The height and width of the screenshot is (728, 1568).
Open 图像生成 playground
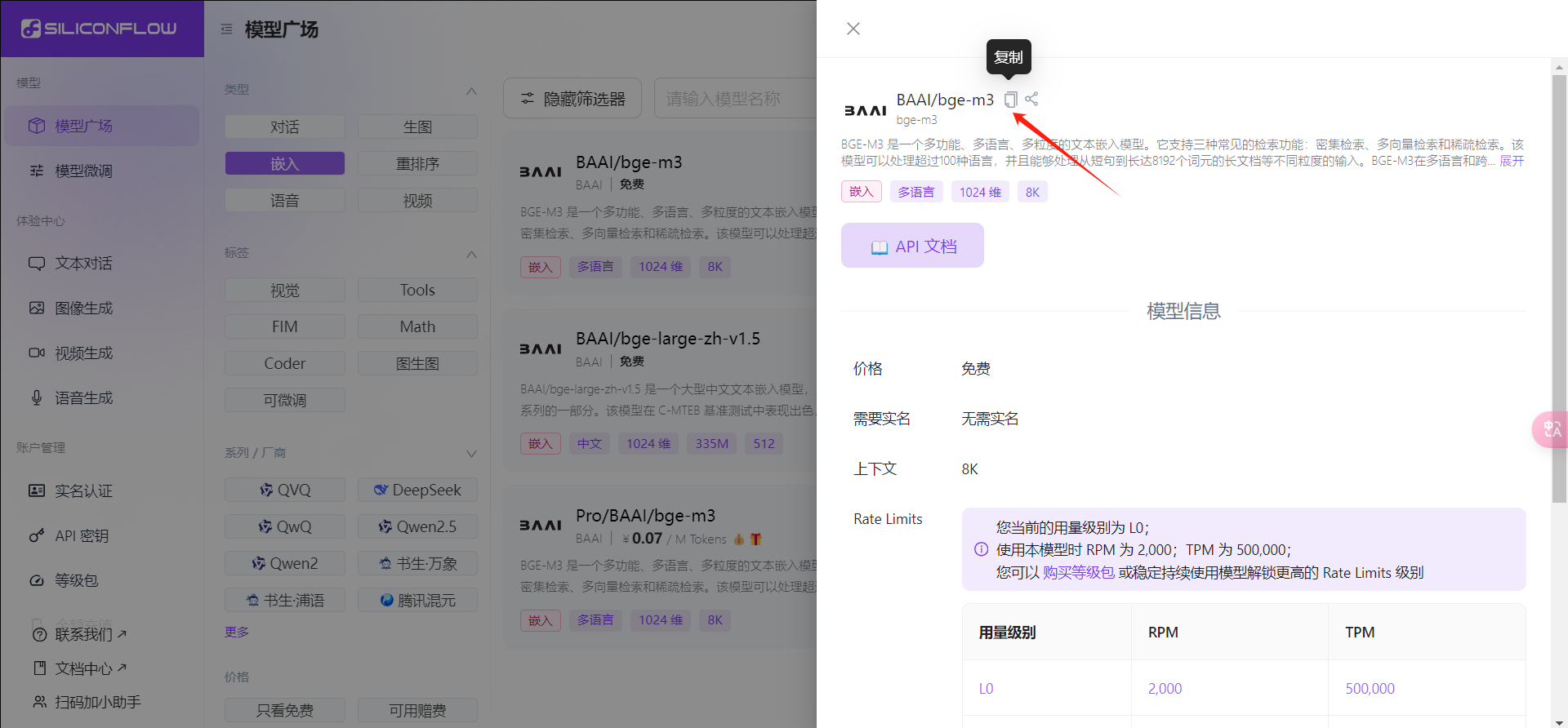pos(83,309)
